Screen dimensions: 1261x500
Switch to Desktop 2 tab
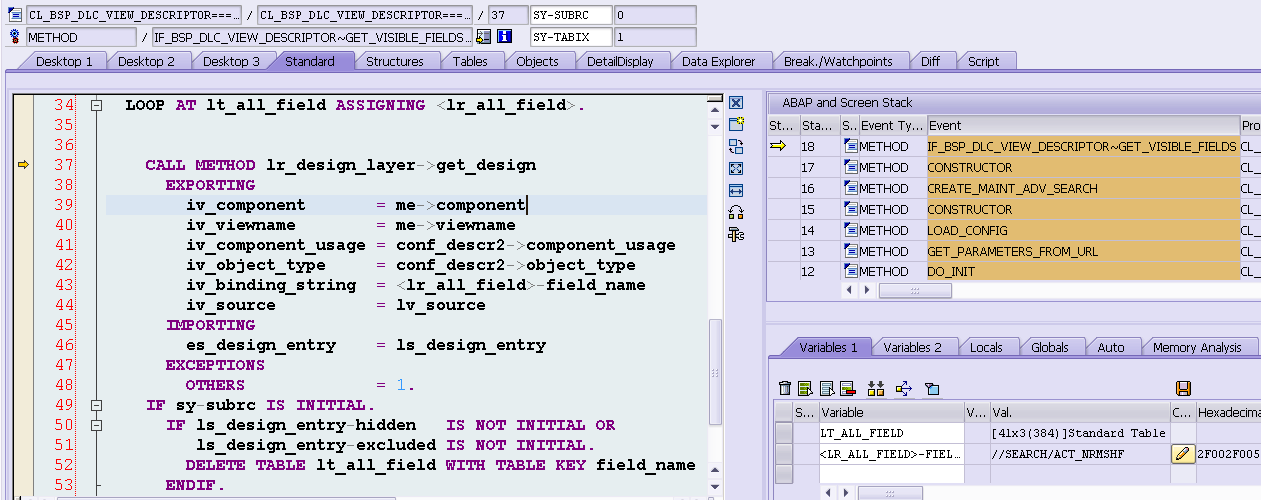(147, 61)
